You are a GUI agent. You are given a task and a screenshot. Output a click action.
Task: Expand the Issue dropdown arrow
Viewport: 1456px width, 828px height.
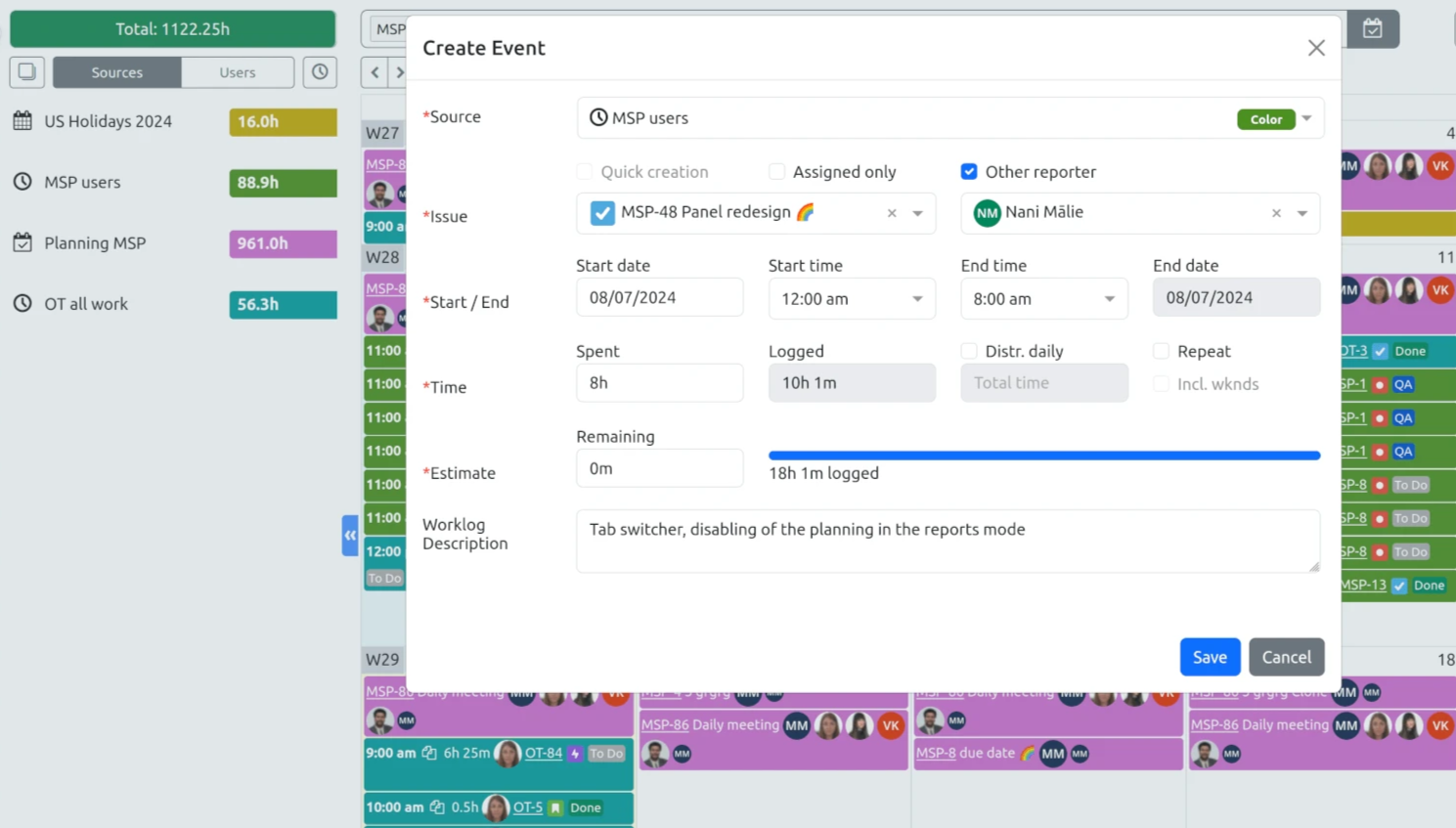pyautogui.click(x=917, y=213)
